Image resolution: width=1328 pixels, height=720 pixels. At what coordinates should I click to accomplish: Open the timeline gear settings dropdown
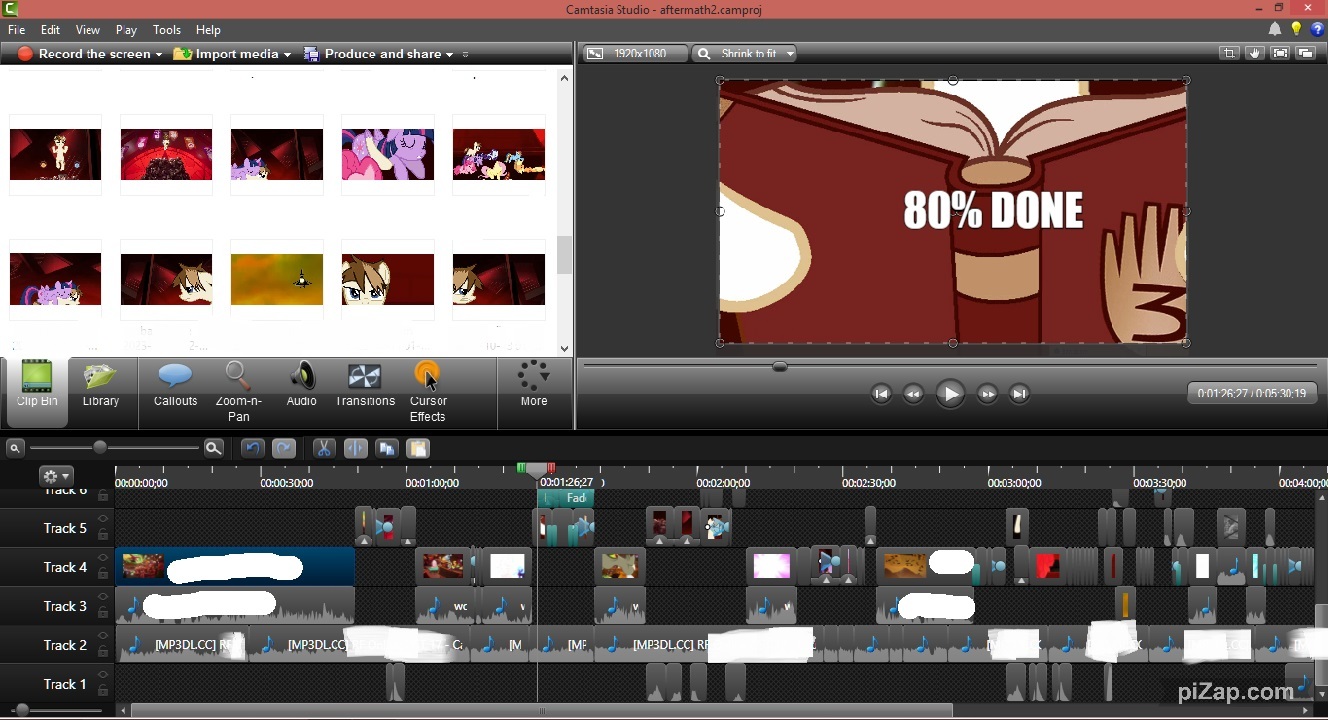56,477
